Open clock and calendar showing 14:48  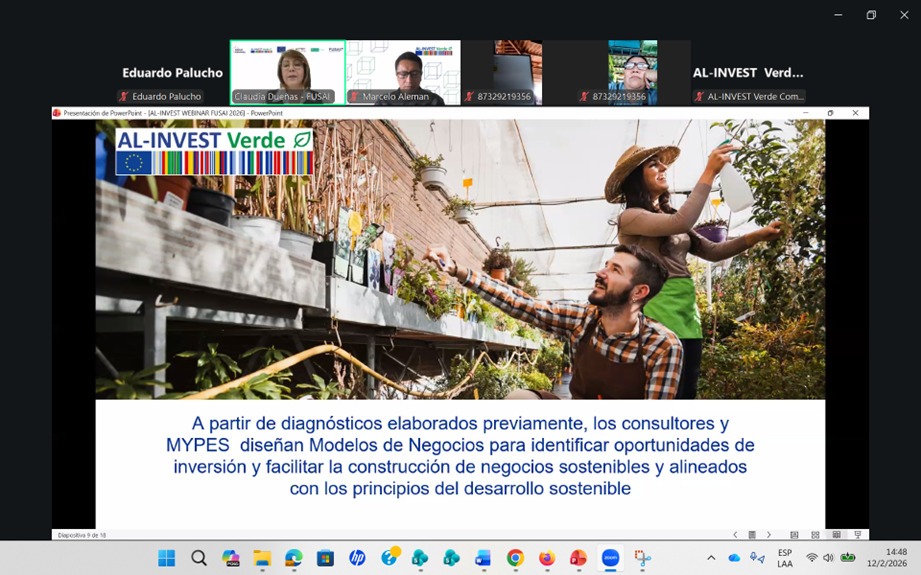tap(887, 558)
